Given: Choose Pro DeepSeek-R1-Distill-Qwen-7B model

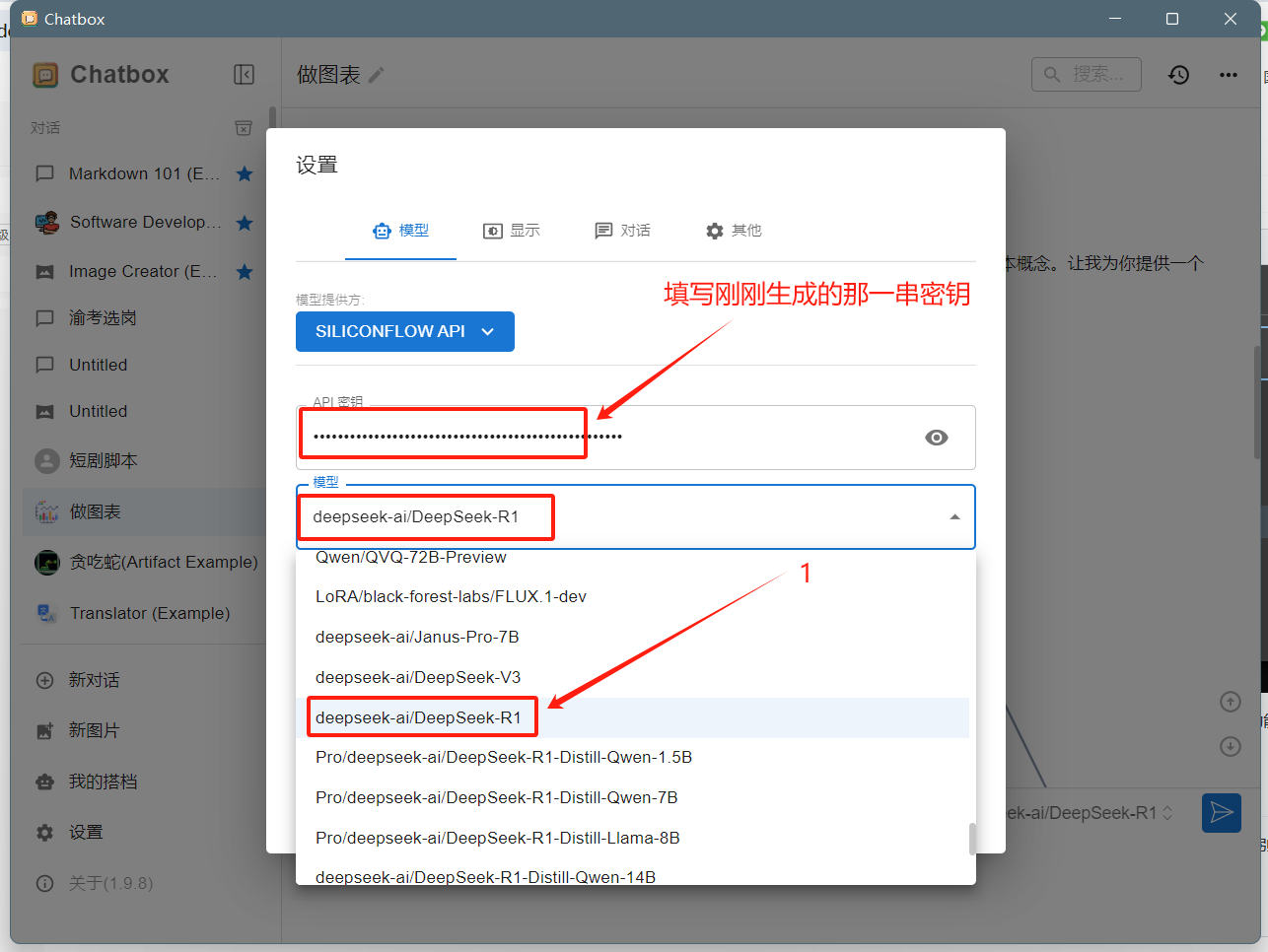Looking at the screenshot, I should click(632, 797).
